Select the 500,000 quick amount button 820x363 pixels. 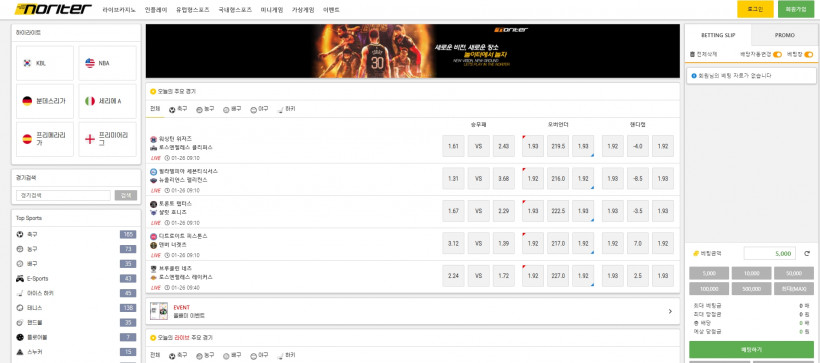coord(751,289)
